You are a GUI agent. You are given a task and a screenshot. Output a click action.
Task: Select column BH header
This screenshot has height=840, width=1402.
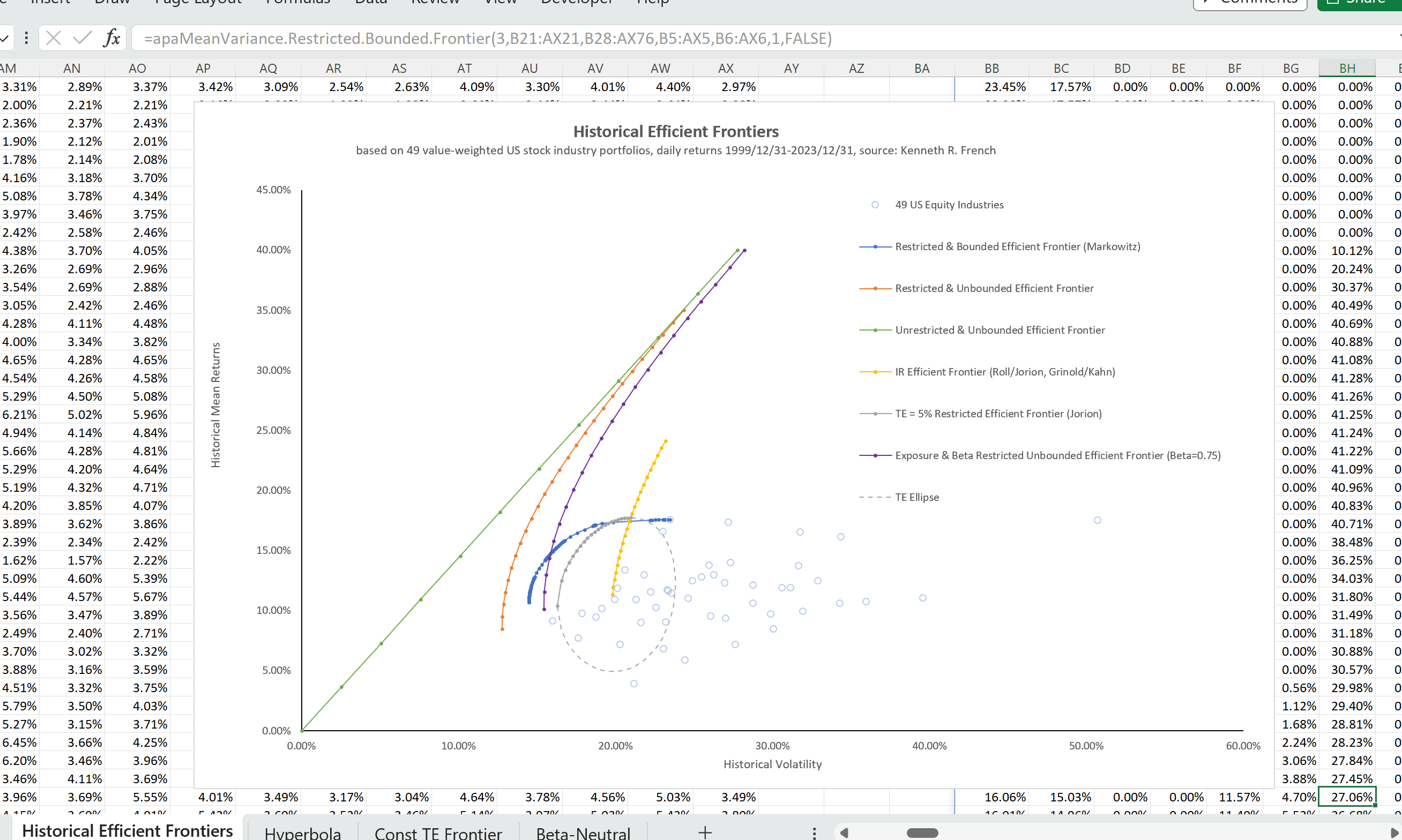[1346, 69]
